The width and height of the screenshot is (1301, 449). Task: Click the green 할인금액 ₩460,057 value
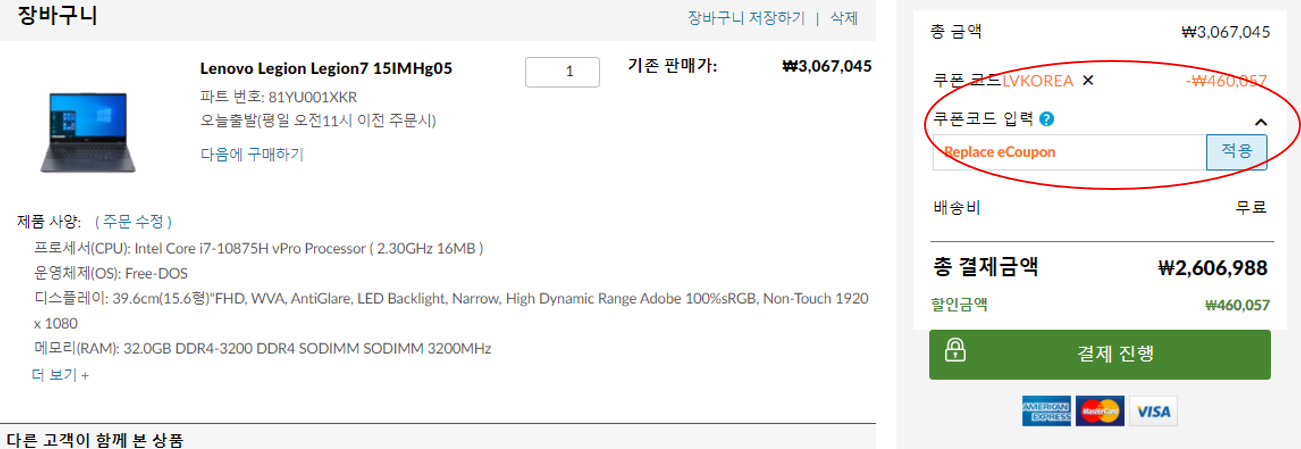click(1237, 305)
